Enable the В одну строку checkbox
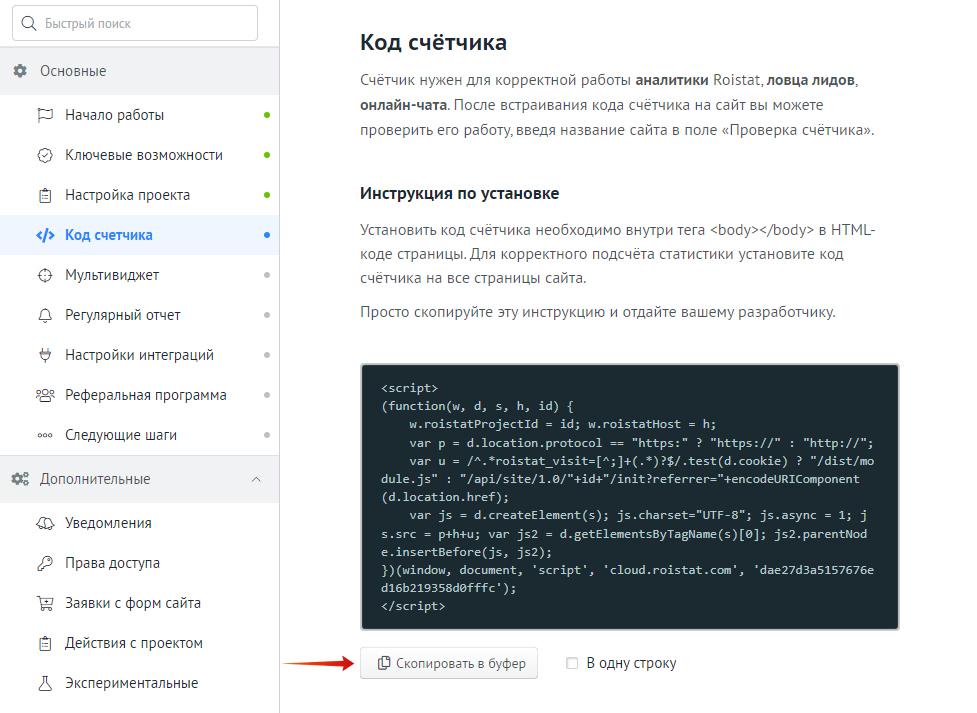The width and height of the screenshot is (977, 713). (x=572, y=663)
